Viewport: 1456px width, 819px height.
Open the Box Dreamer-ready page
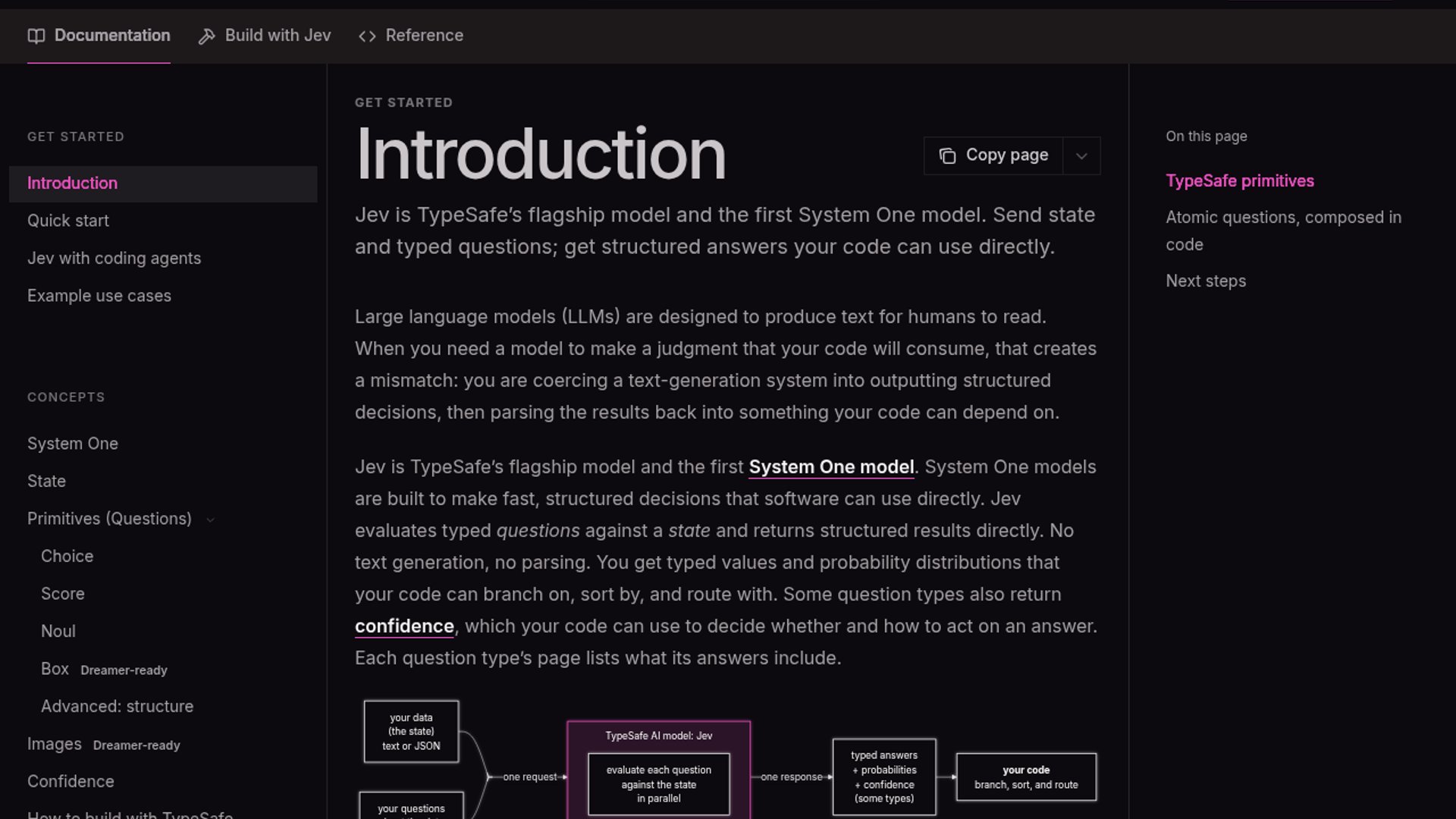(104, 670)
